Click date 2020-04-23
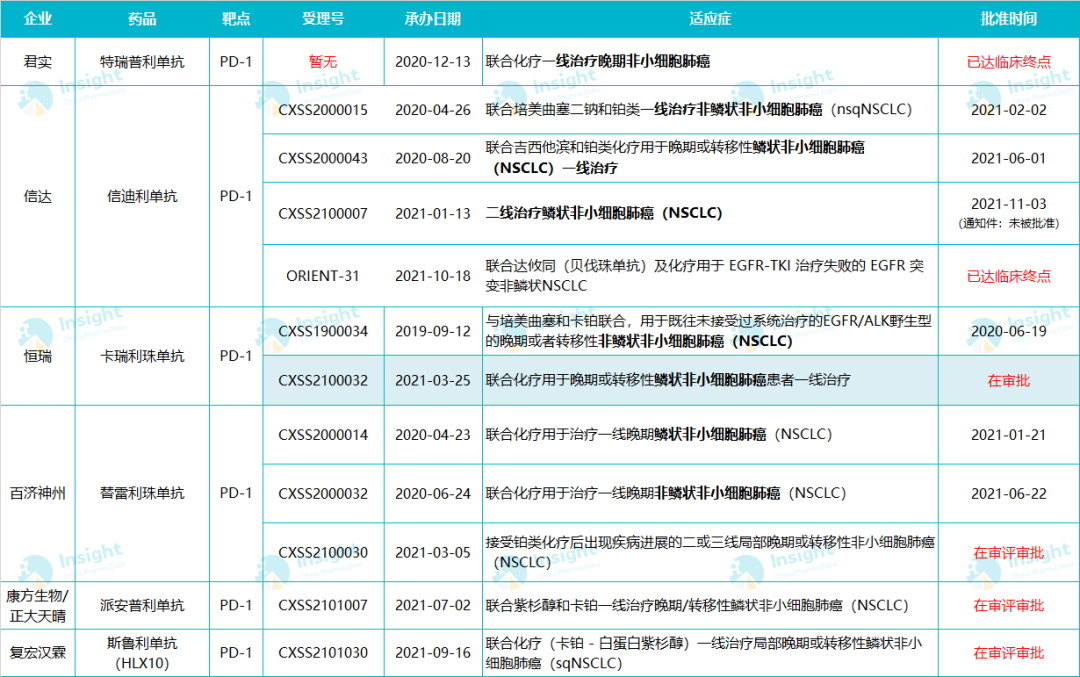This screenshot has width=1080, height=677. click(x=433, y=435)
